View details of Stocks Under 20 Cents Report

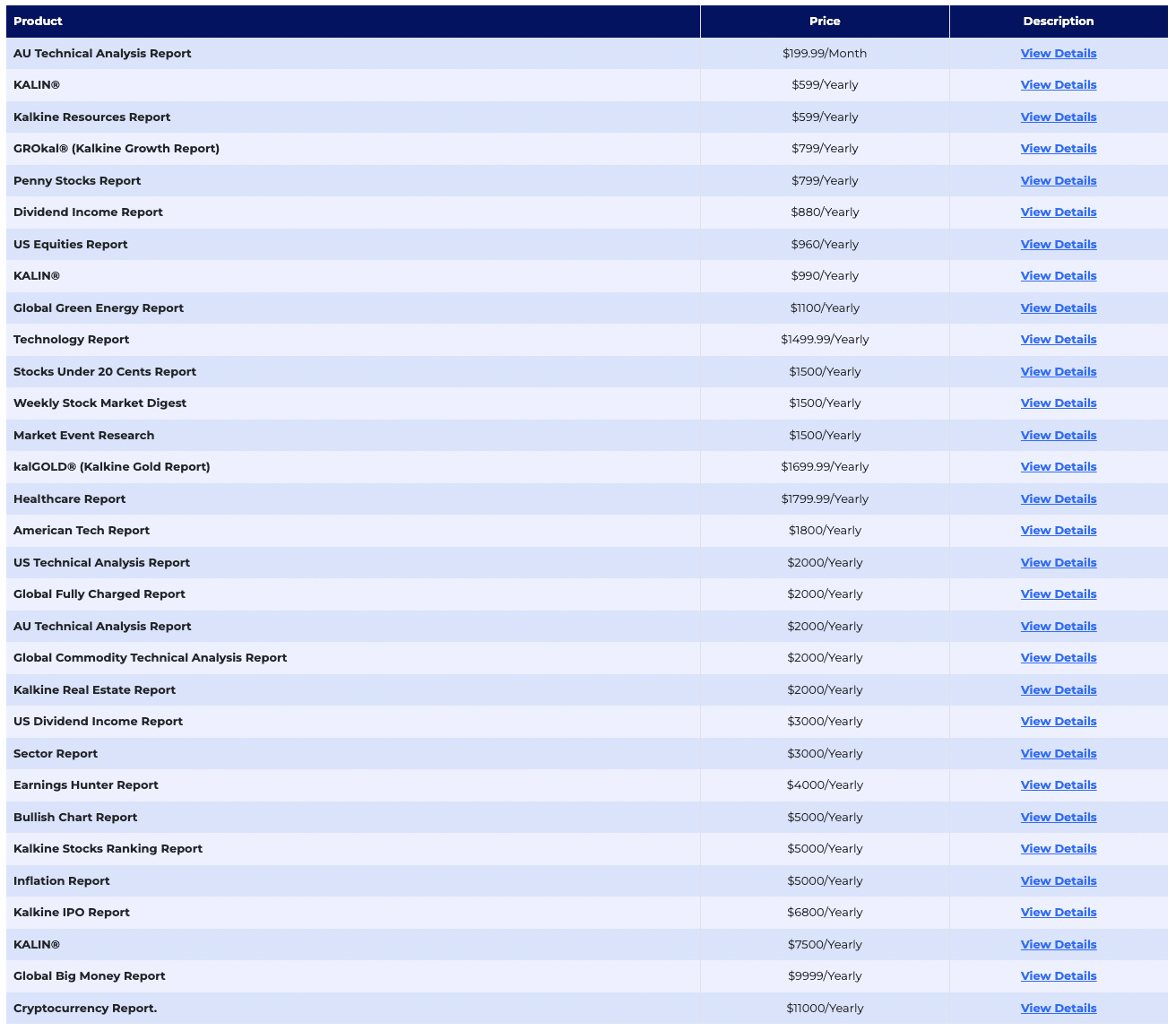click(x=1059, y=371)
